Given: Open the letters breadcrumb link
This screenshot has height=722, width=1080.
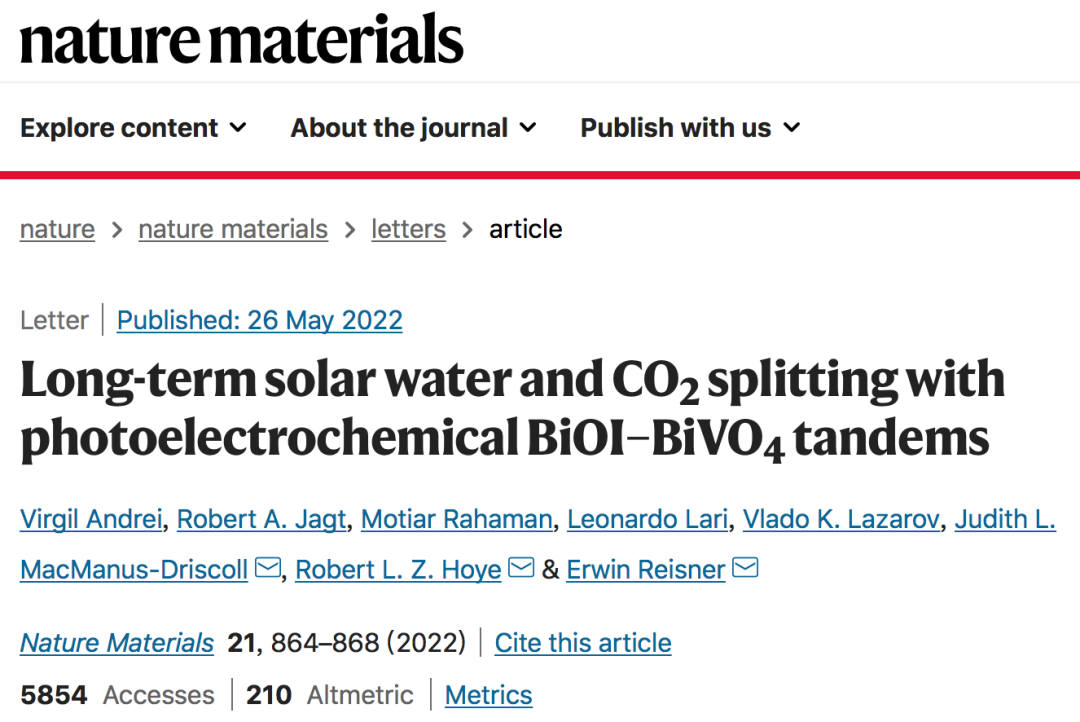Looking at the screenshot, I should click(408, 229).
